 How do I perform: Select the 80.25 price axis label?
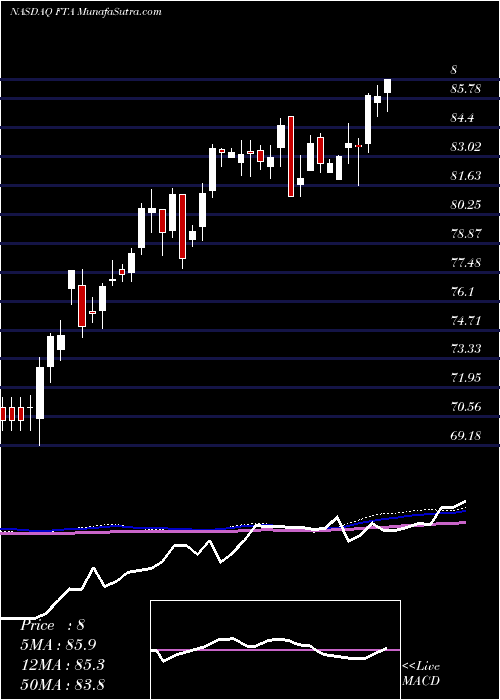[x=466, y=205]
